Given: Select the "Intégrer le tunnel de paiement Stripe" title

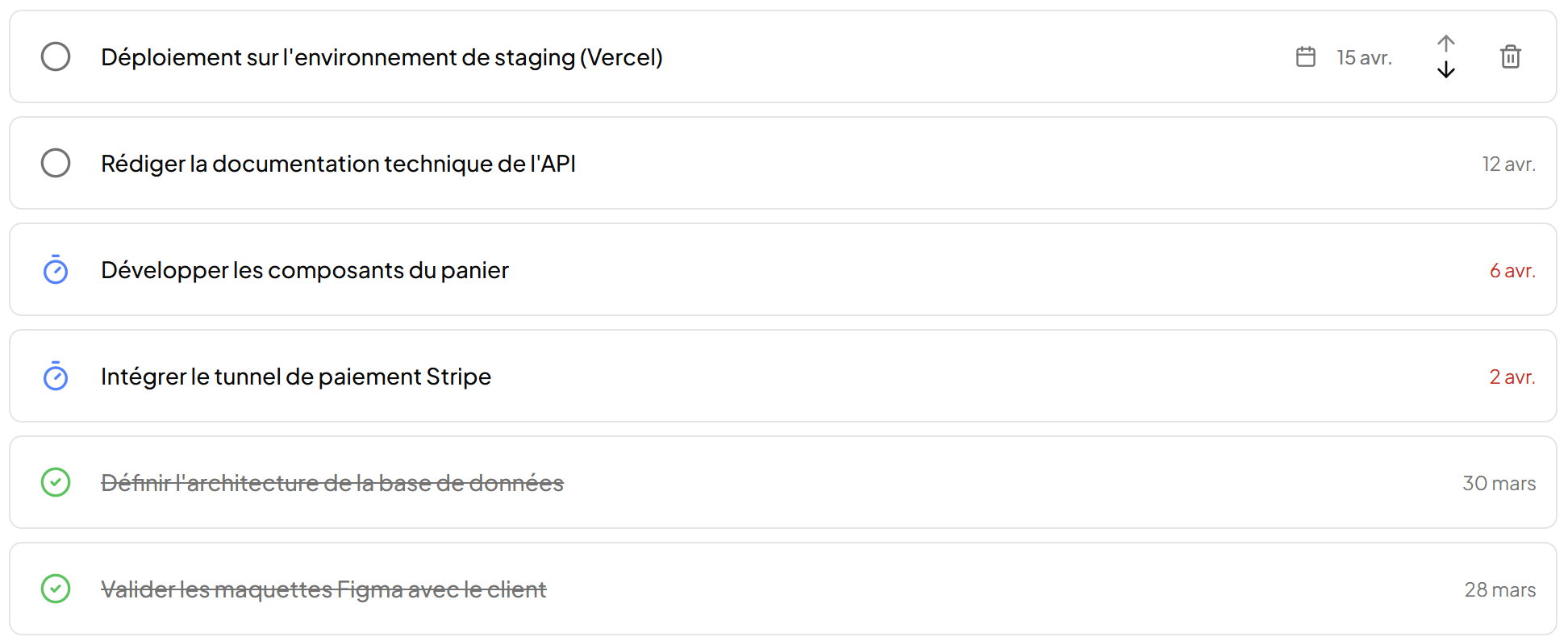Looking at the screenshot, I should pos(296,377).
